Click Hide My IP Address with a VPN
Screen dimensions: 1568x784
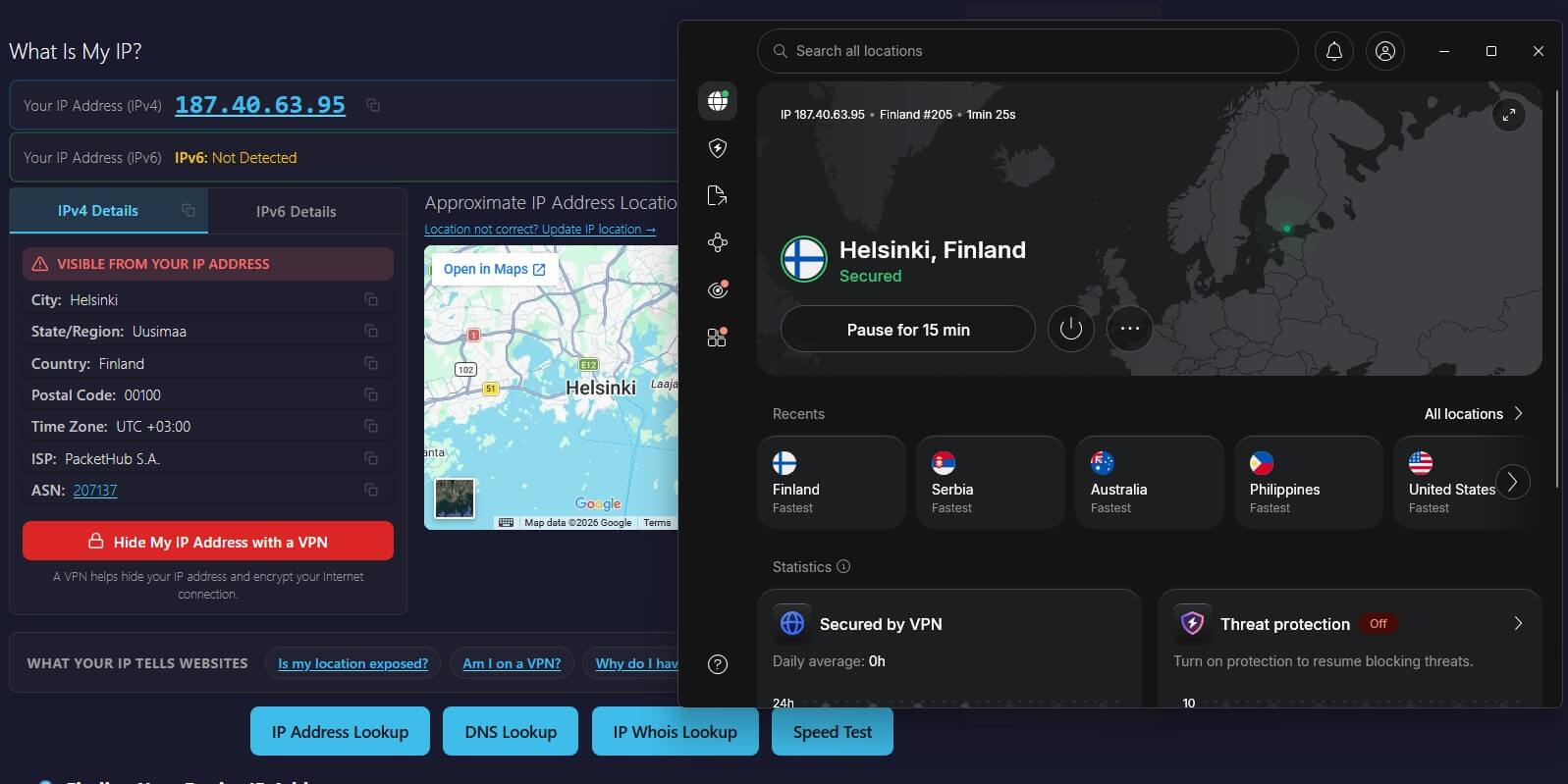coord(208,542)
